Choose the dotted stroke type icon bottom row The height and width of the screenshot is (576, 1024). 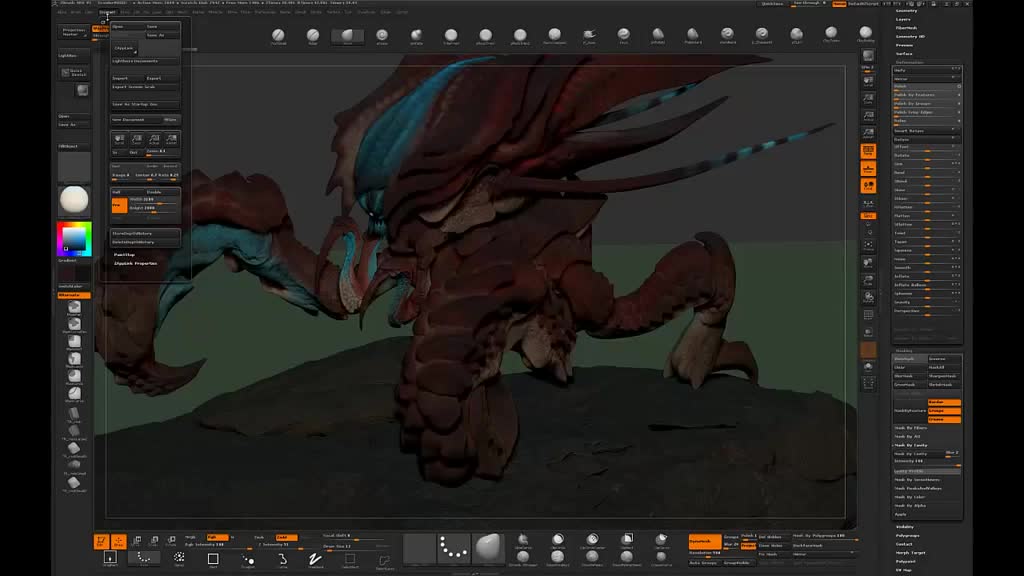[144, 559]
